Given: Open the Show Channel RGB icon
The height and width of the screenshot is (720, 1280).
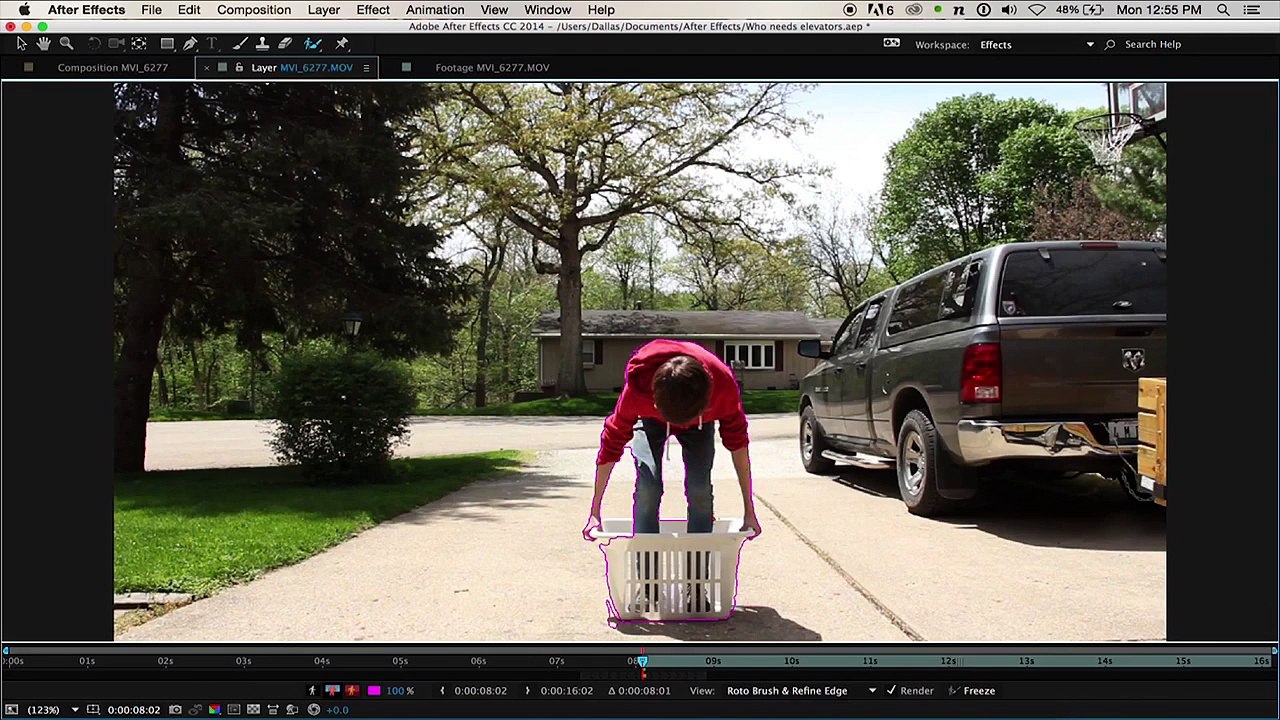Looking at the screenshot, I should pyautogui.click(x=214, y=710).
